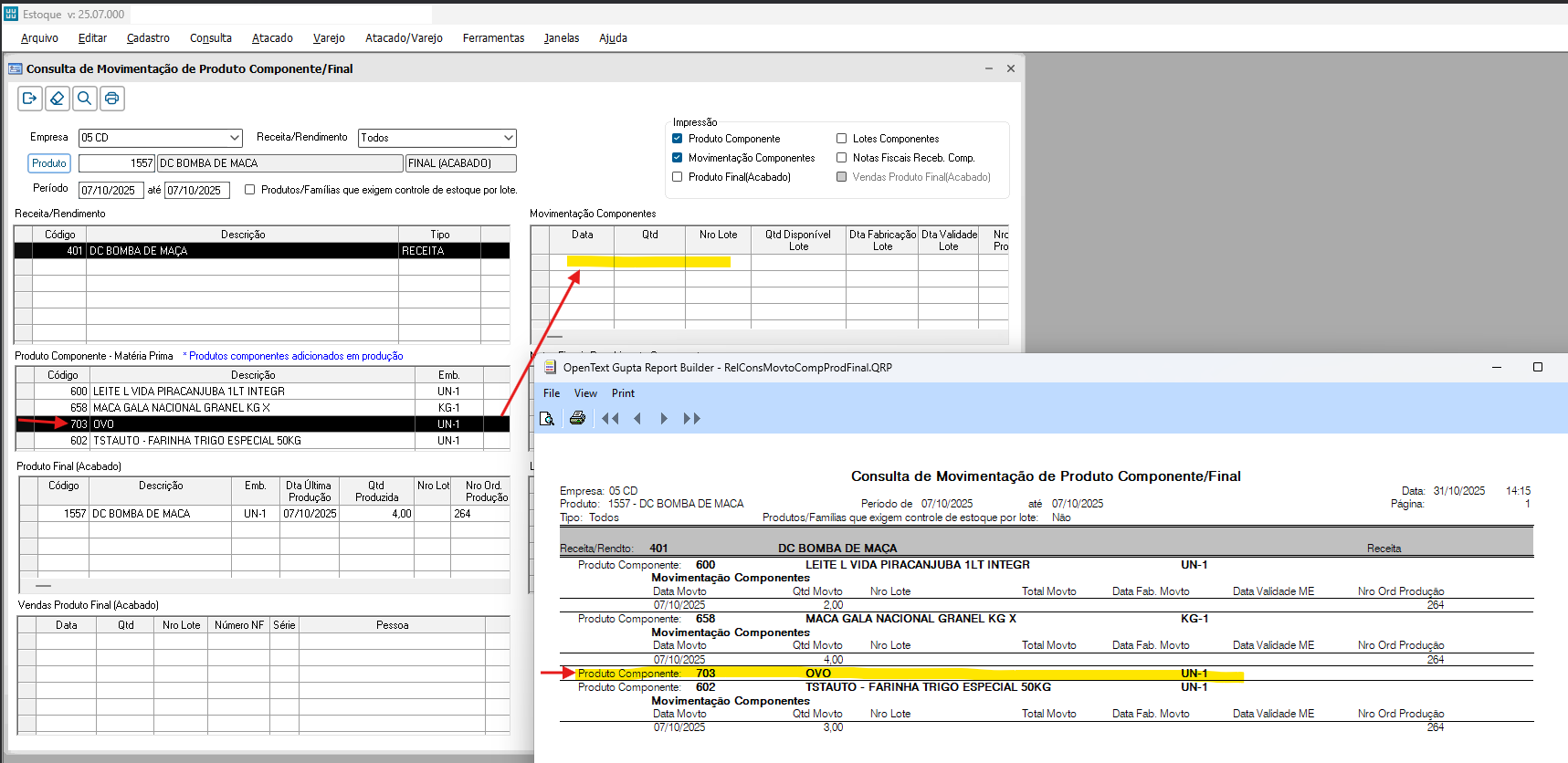Click the magnifier search icon in Consulta toolbar

pyautogui.click(x=85, y=99)
